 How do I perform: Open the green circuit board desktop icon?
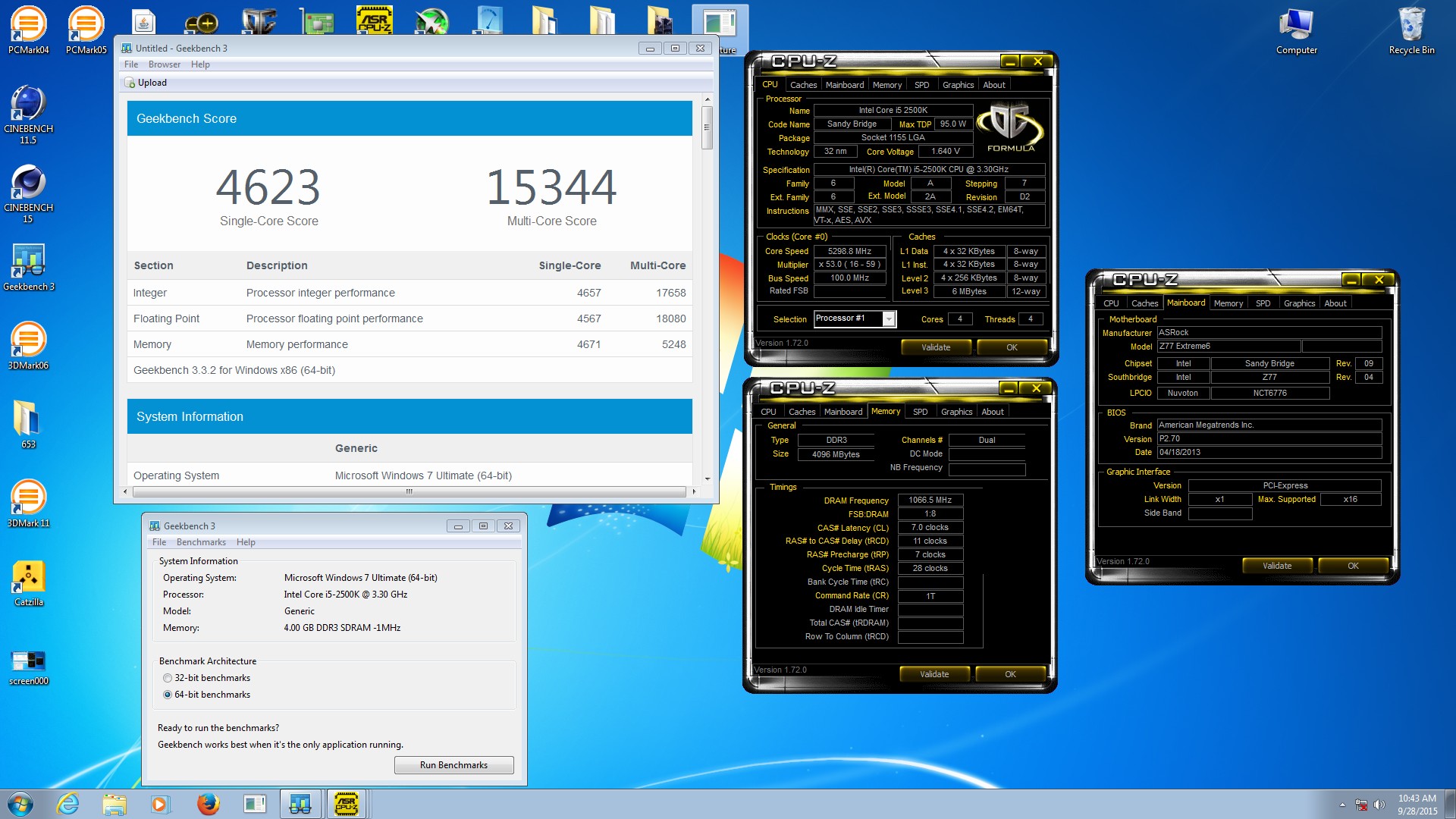(317, 21)
